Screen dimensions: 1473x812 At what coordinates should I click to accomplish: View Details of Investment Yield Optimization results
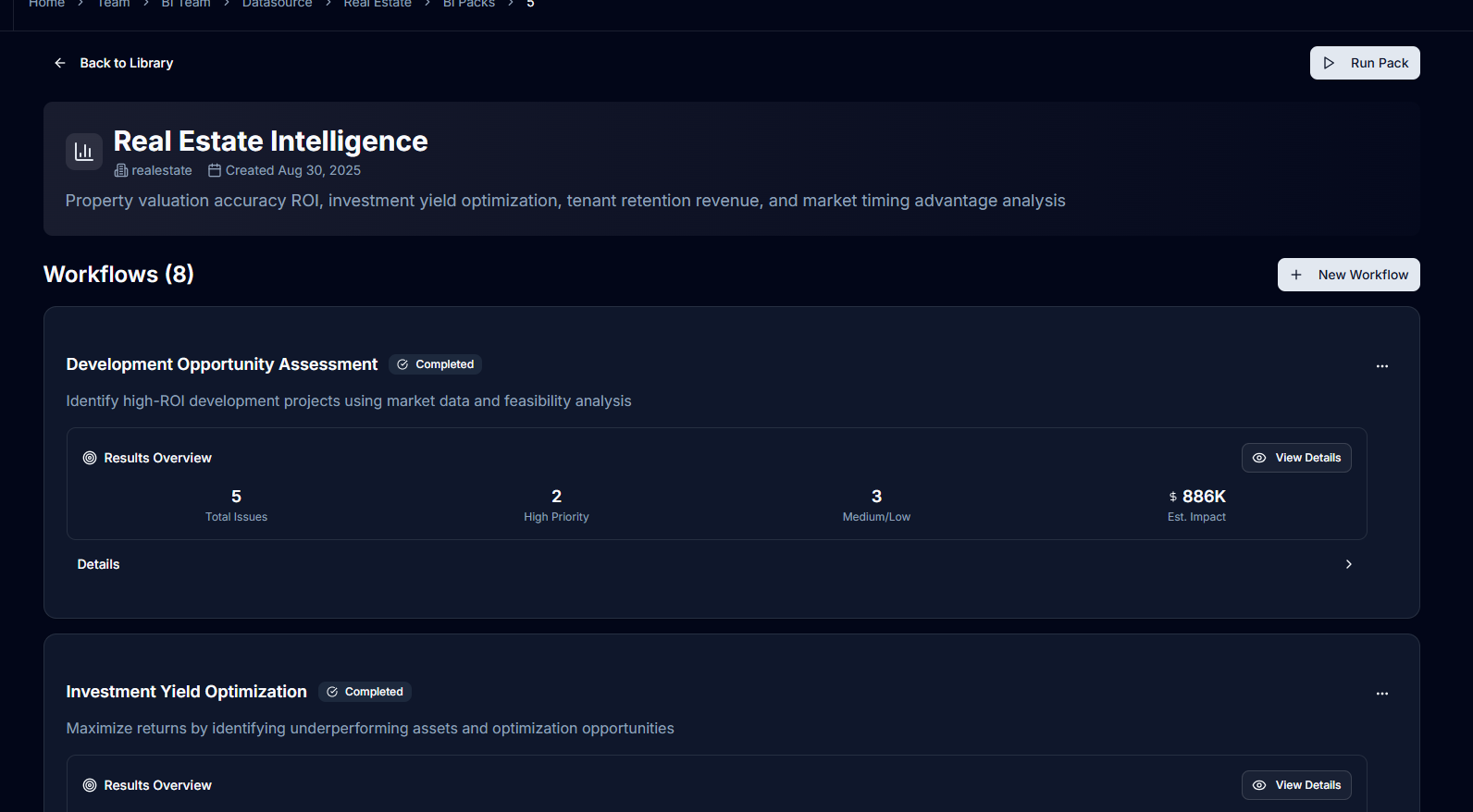coord(1296,785)
